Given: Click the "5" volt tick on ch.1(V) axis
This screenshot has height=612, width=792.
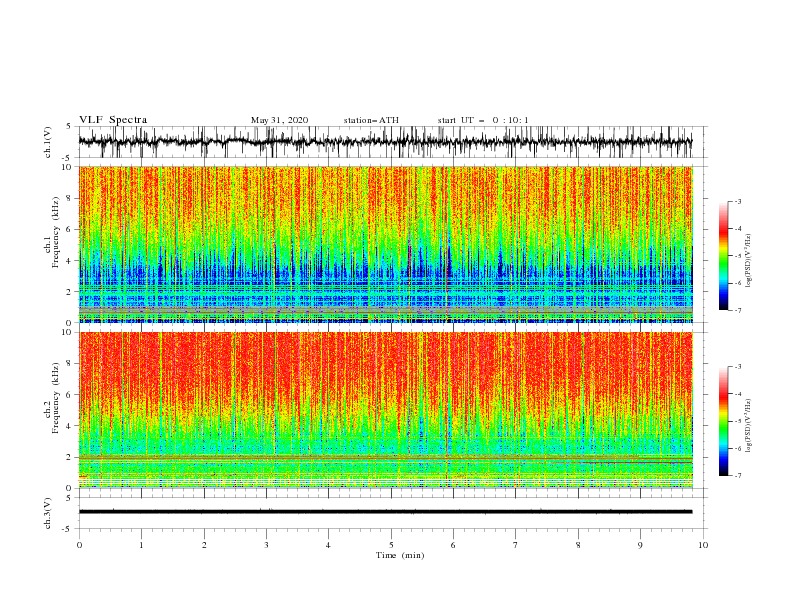Looking at the screenshot, I should click(x=70, y=126).
